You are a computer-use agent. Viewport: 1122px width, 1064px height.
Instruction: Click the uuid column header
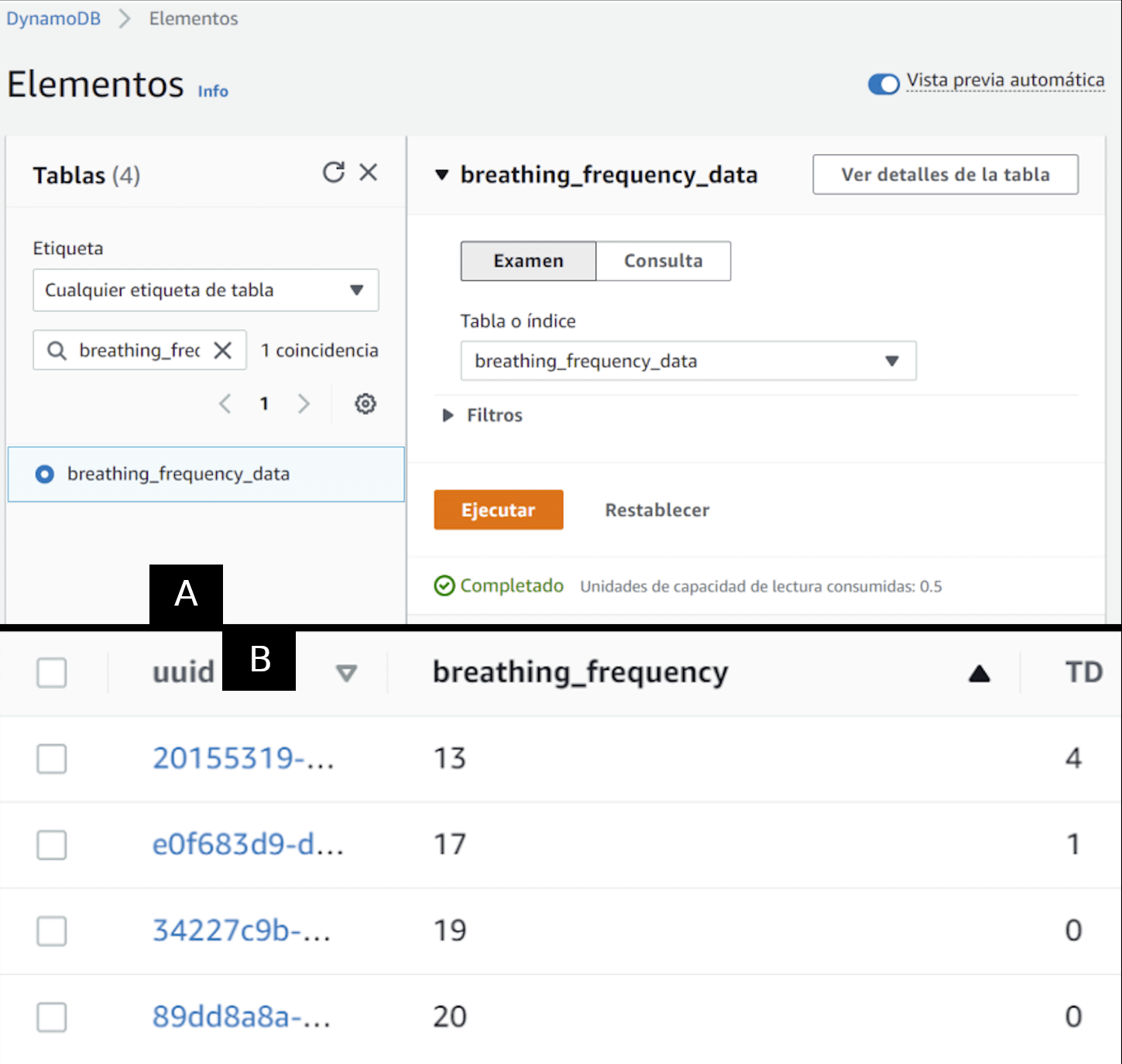[184, 672]
